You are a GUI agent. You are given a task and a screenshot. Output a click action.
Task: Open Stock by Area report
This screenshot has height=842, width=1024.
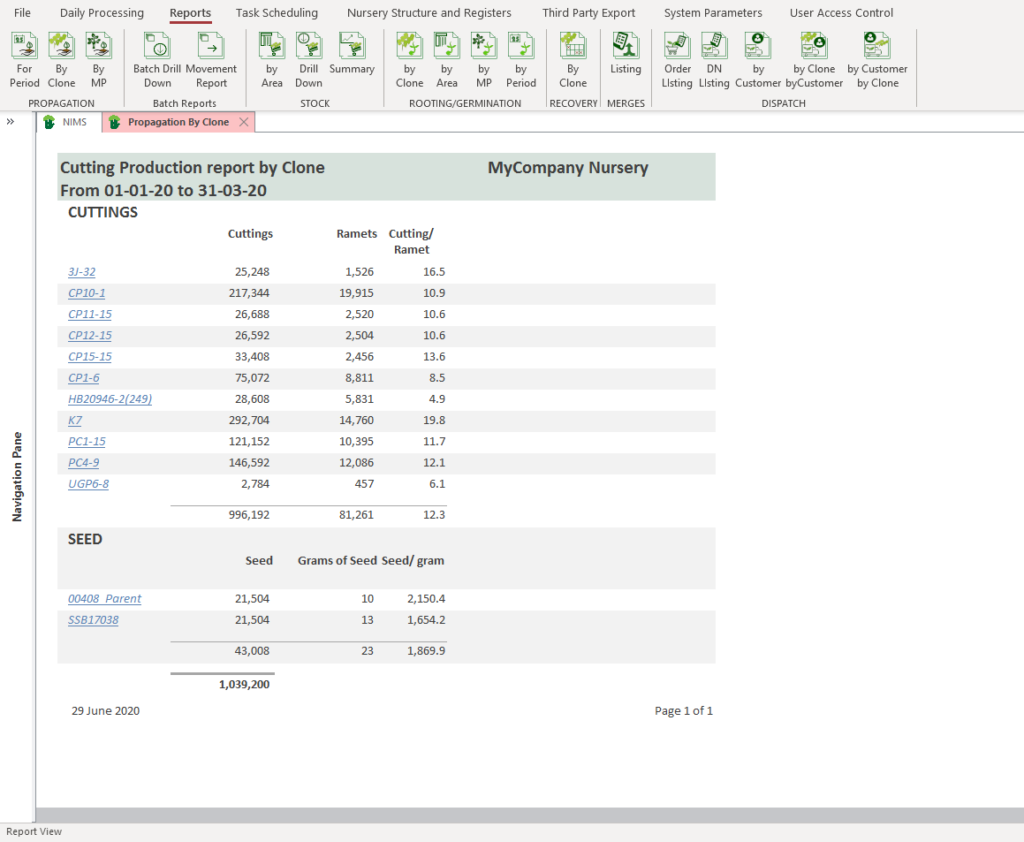click(x=272, y=59)
